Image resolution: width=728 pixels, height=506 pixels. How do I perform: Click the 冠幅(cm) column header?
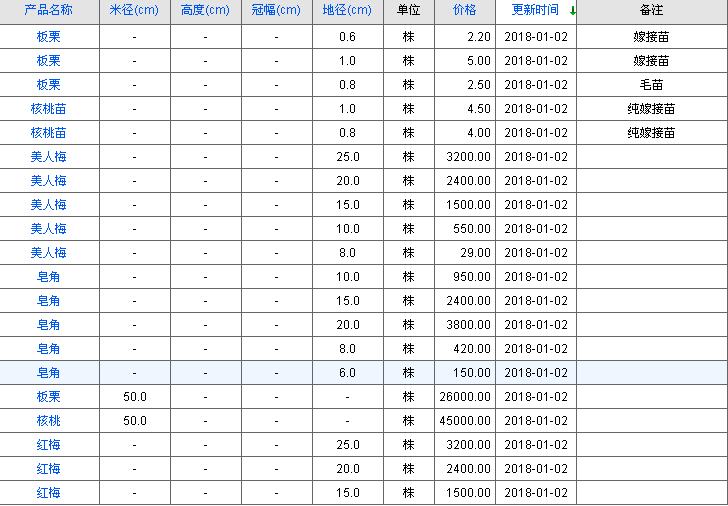(x=276, y=11)
